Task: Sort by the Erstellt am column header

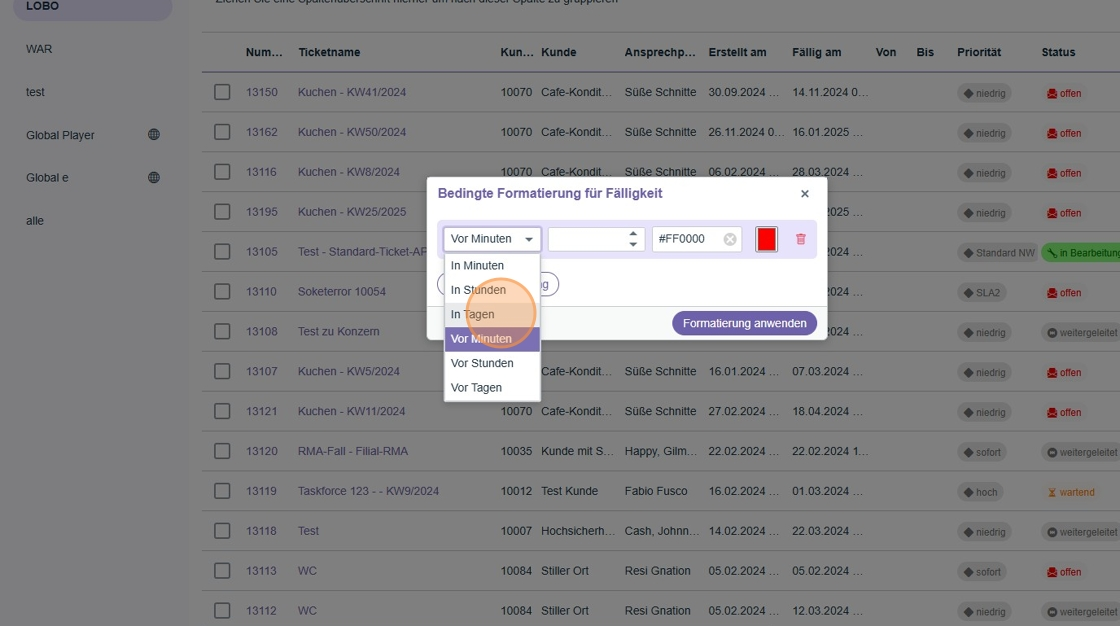Action: coord(737,52)
